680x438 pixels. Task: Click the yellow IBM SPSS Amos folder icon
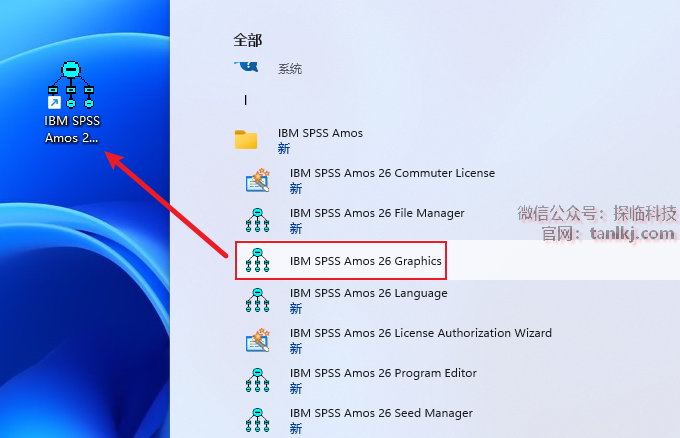click(246, 140)
